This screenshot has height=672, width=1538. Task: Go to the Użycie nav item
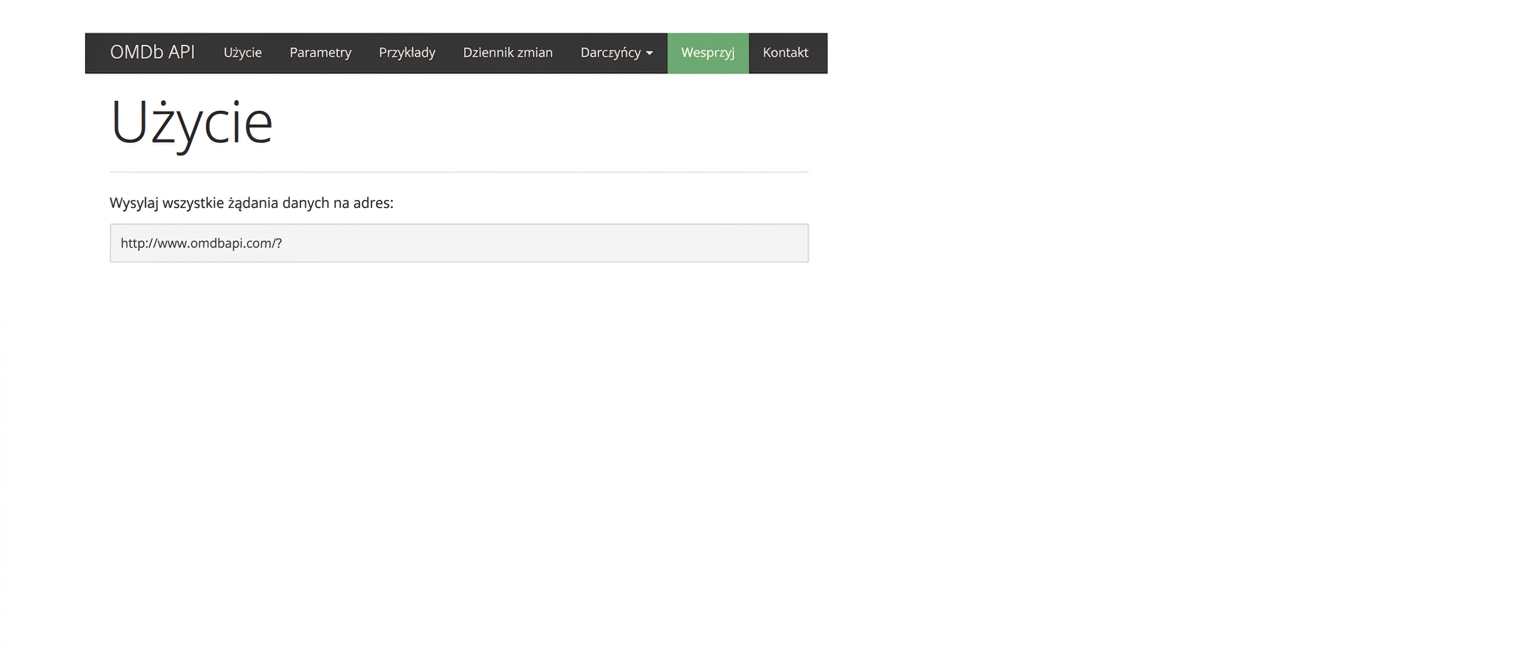pos(243,53)
